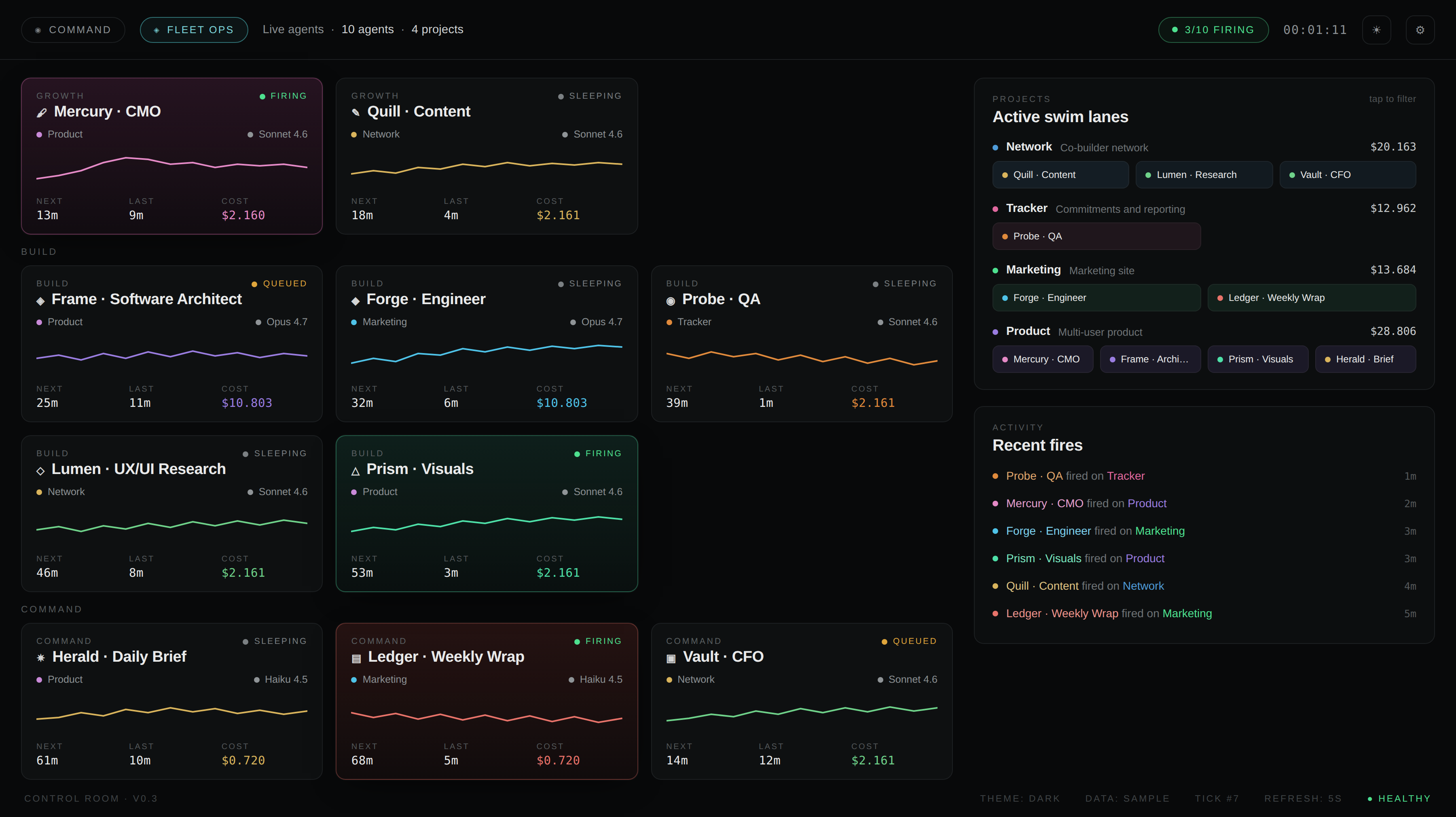Click the rocket icon beside Mercury · CMO
Screen dimensions: 1456x817
click(42, 112)
